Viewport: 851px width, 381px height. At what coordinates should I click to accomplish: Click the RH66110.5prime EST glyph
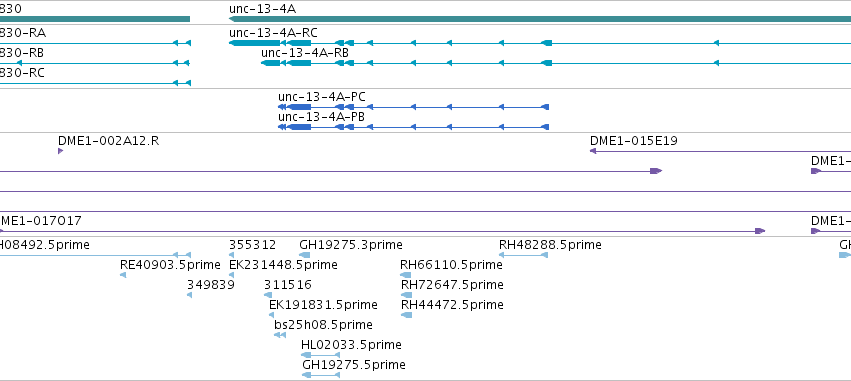tap(406, 275)
